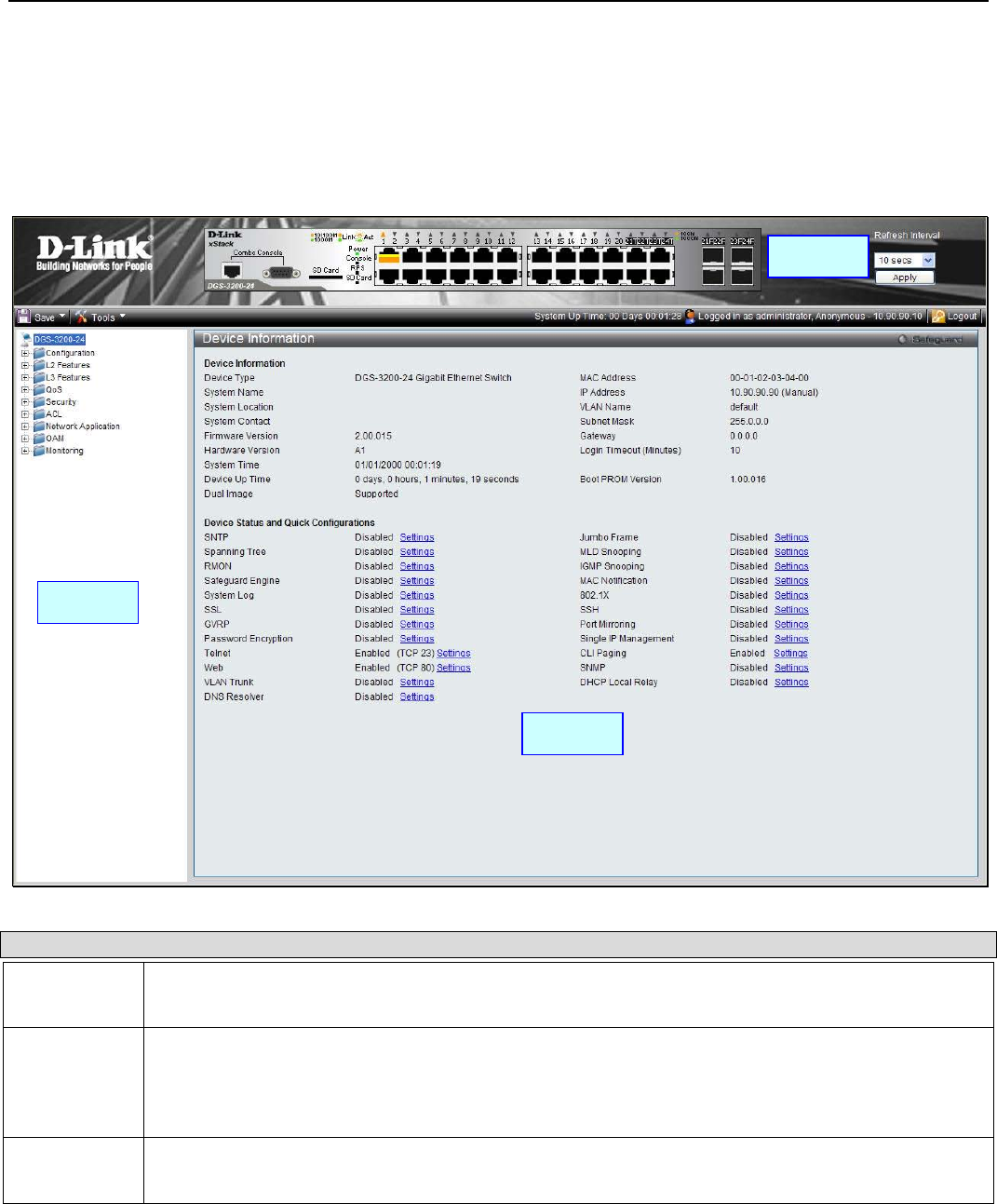
Task: Click the SD Card slot on the switch panel
Action: point(326,277)
